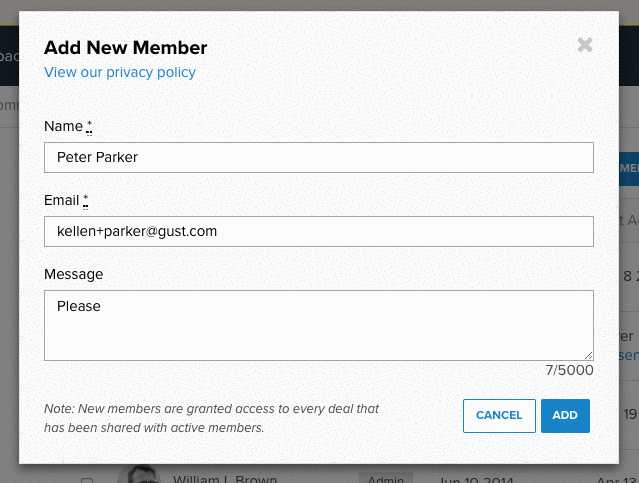
Task: Place cursor in the Message text area
Action: (319, 325)
